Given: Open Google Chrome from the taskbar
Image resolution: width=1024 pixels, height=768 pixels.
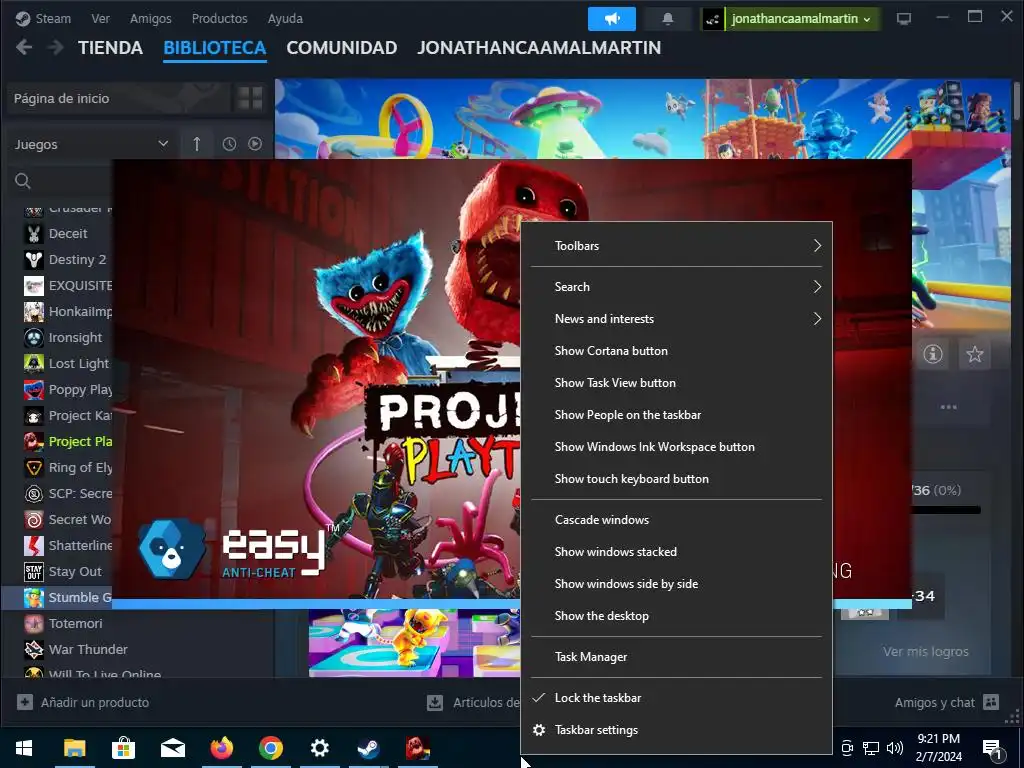Looking at the screenshot, I should 270,748.
